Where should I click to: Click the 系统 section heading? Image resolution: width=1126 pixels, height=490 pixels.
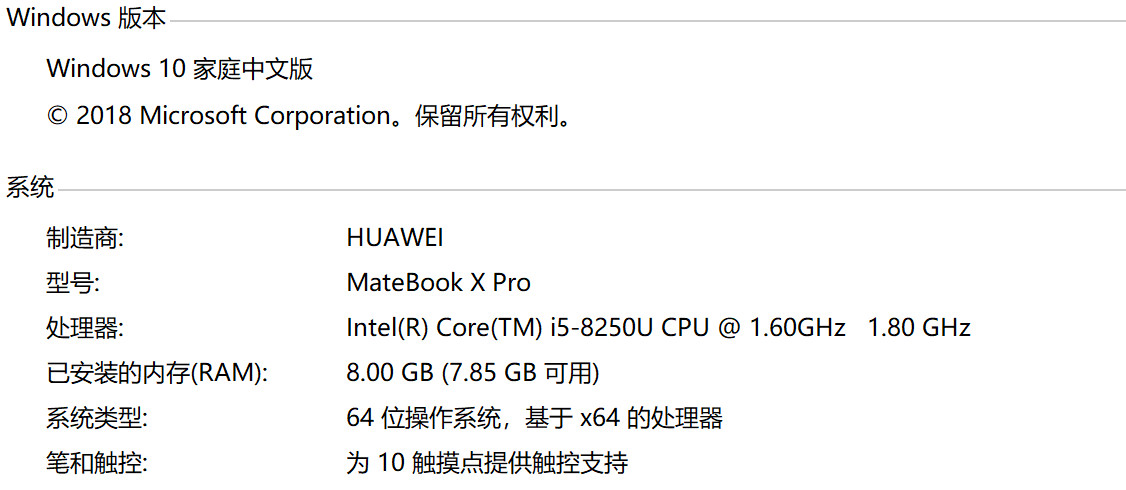30,187
